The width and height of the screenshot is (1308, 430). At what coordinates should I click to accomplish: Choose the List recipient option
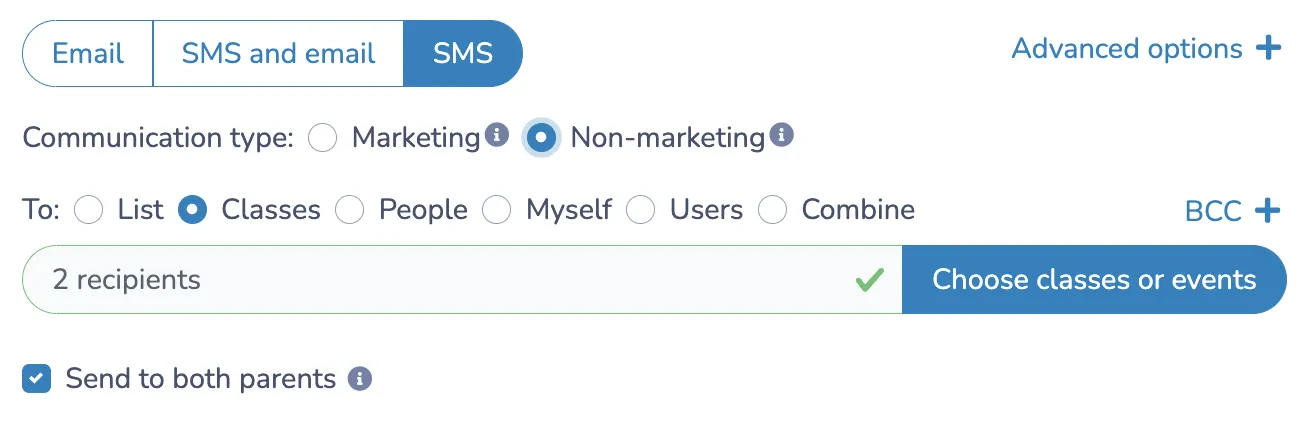tap(89, 210)
